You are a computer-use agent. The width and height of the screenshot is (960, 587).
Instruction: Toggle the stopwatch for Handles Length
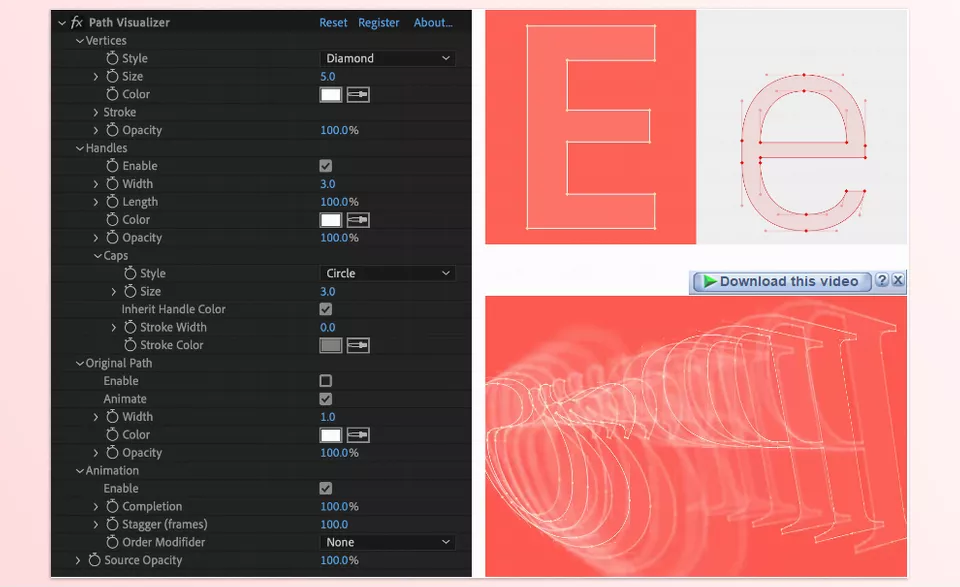coord(112,202)
